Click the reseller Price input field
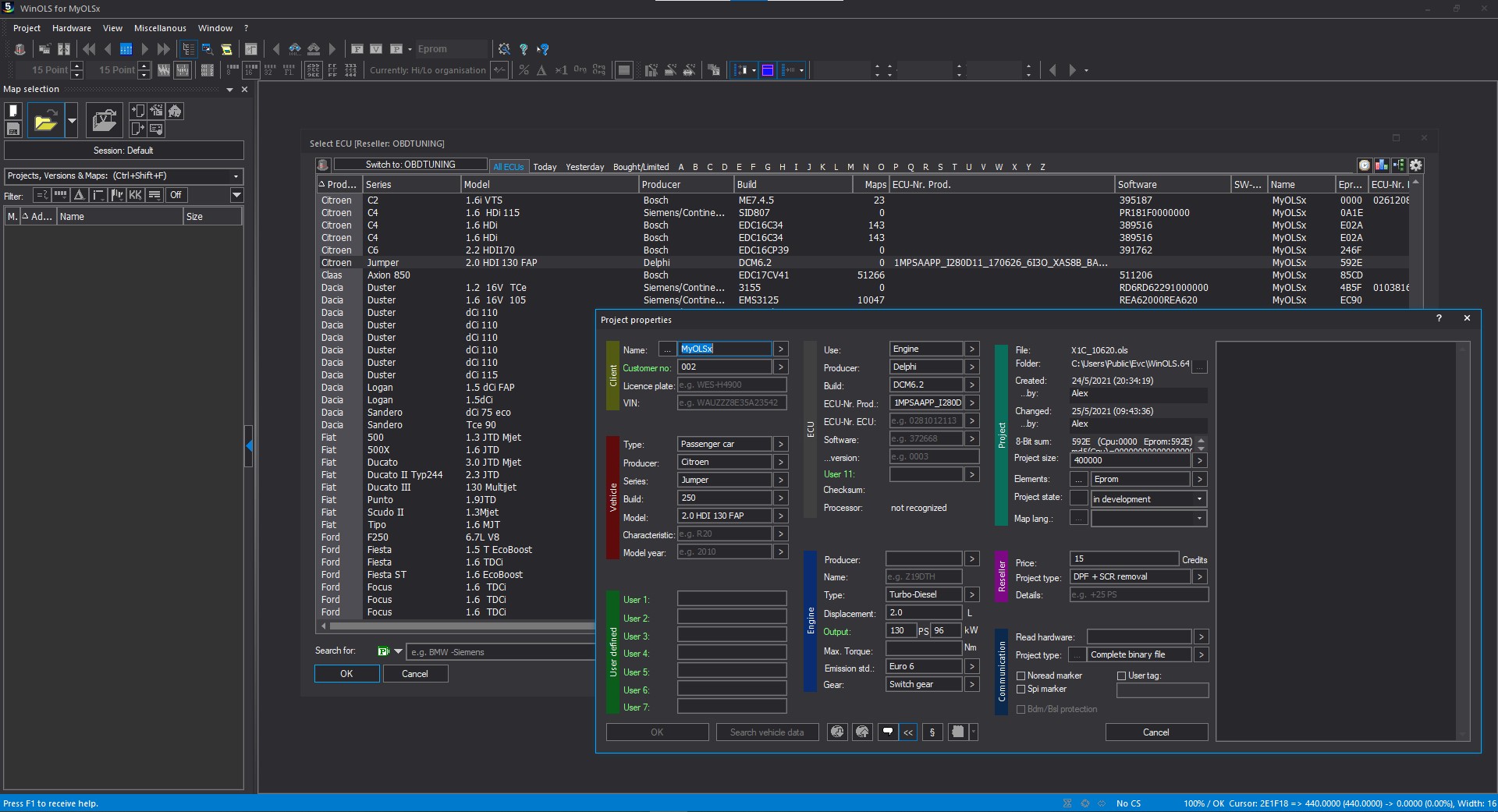This screenshot has width=1498, height=812. click(x=1123, y=559)
